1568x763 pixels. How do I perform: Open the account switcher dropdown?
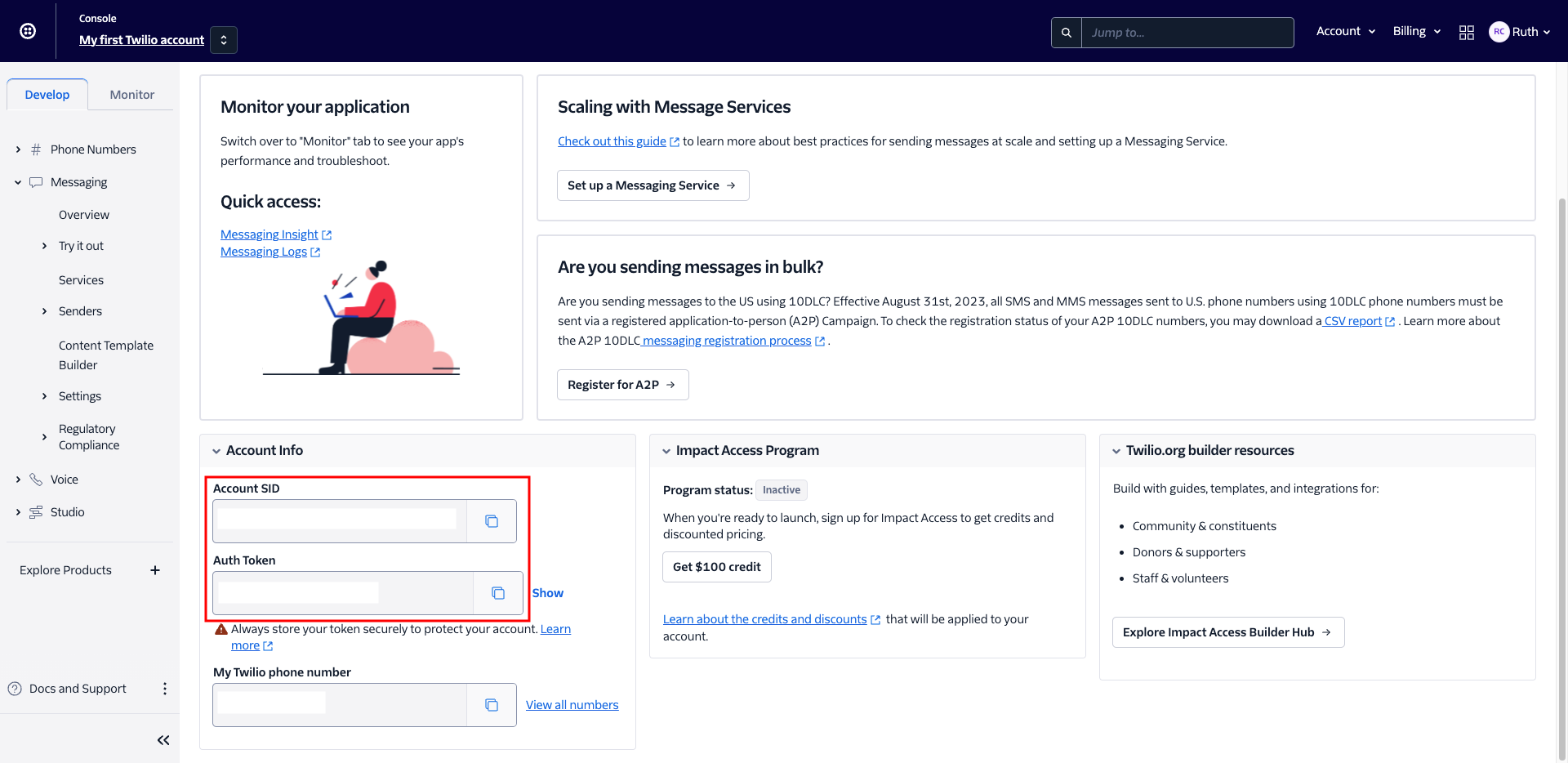224,40
